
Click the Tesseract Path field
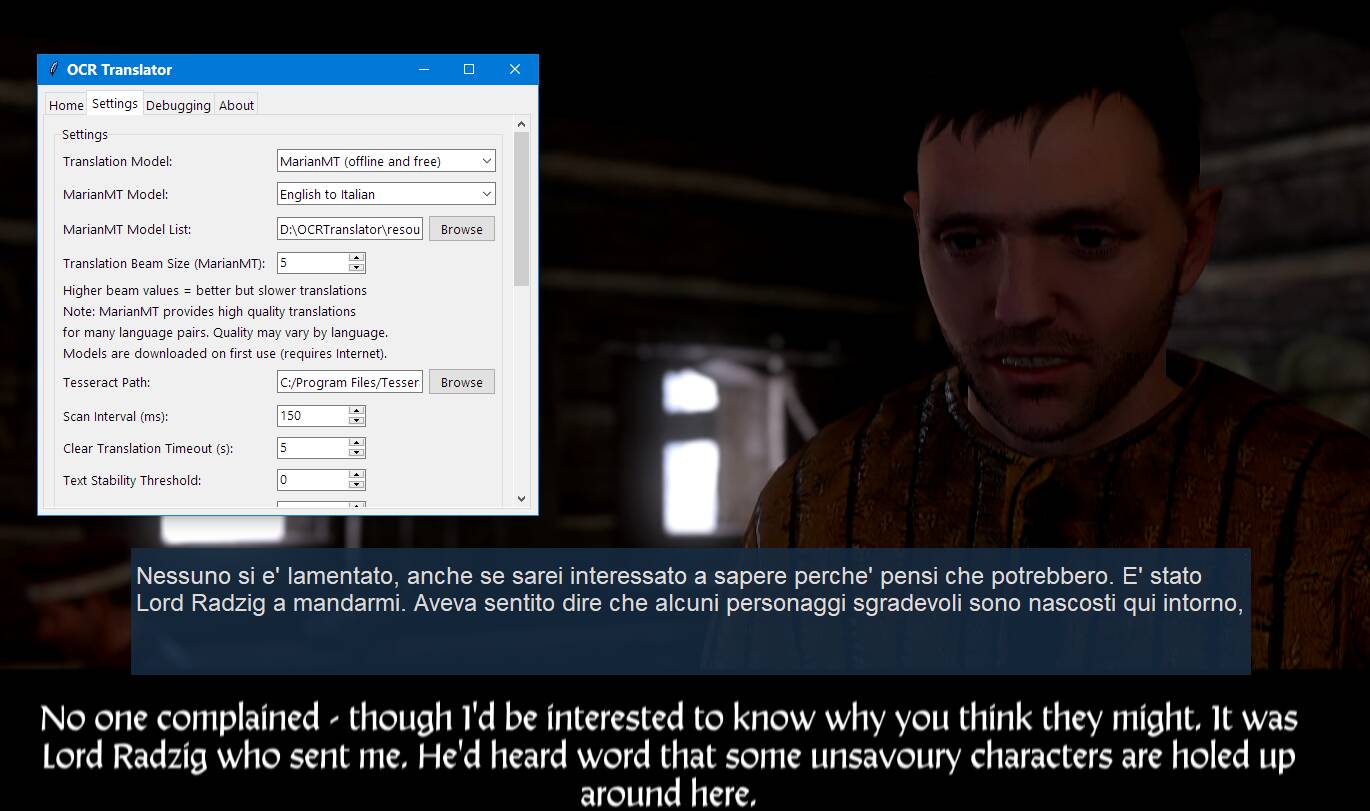point(350,382)
